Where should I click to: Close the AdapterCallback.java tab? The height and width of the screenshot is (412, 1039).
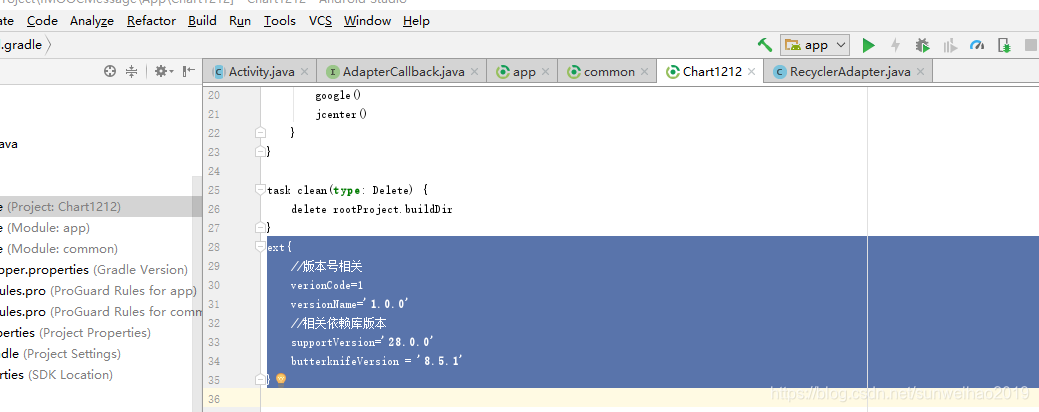point(474,72)
